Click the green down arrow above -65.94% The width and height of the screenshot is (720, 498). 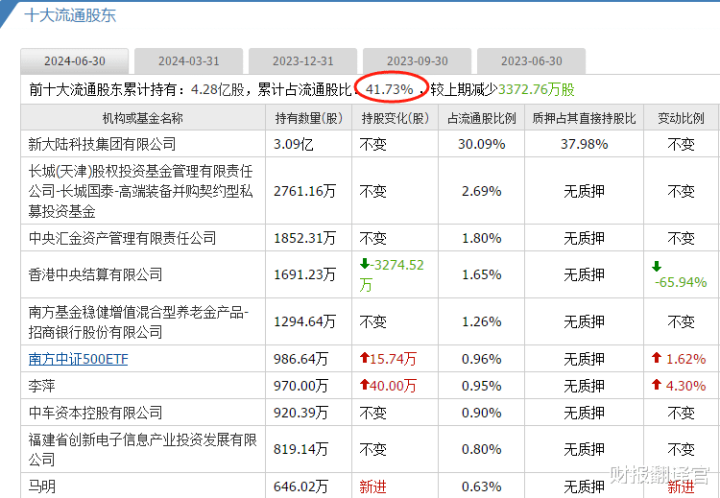pos(657,266)
